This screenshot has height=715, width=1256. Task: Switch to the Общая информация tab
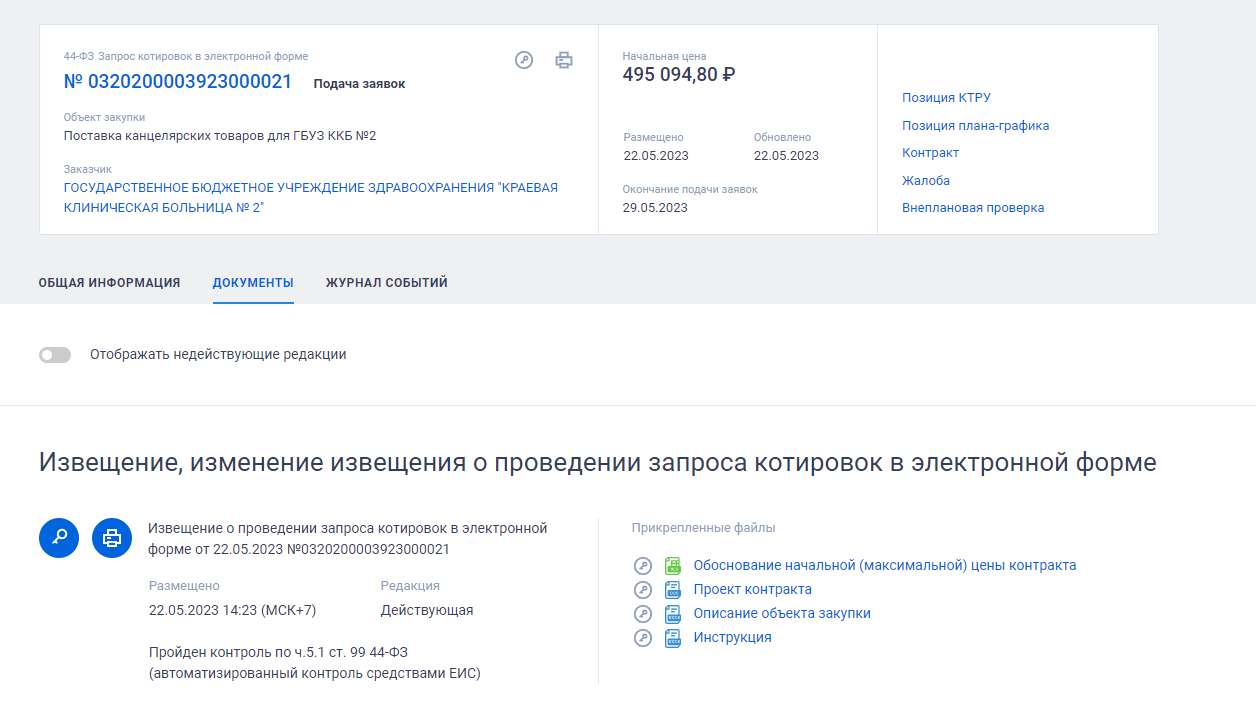point(109,282)
